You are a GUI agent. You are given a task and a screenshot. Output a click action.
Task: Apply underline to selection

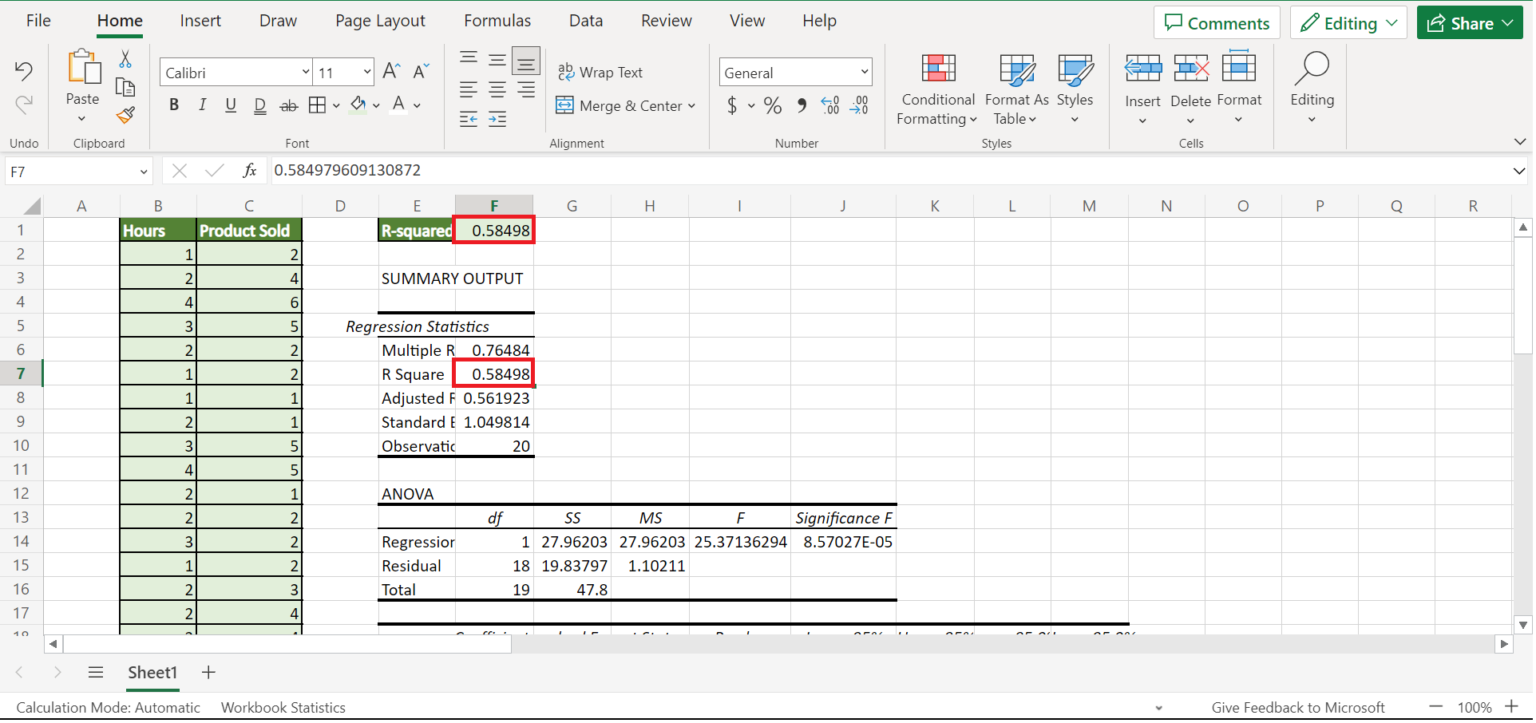229,104
